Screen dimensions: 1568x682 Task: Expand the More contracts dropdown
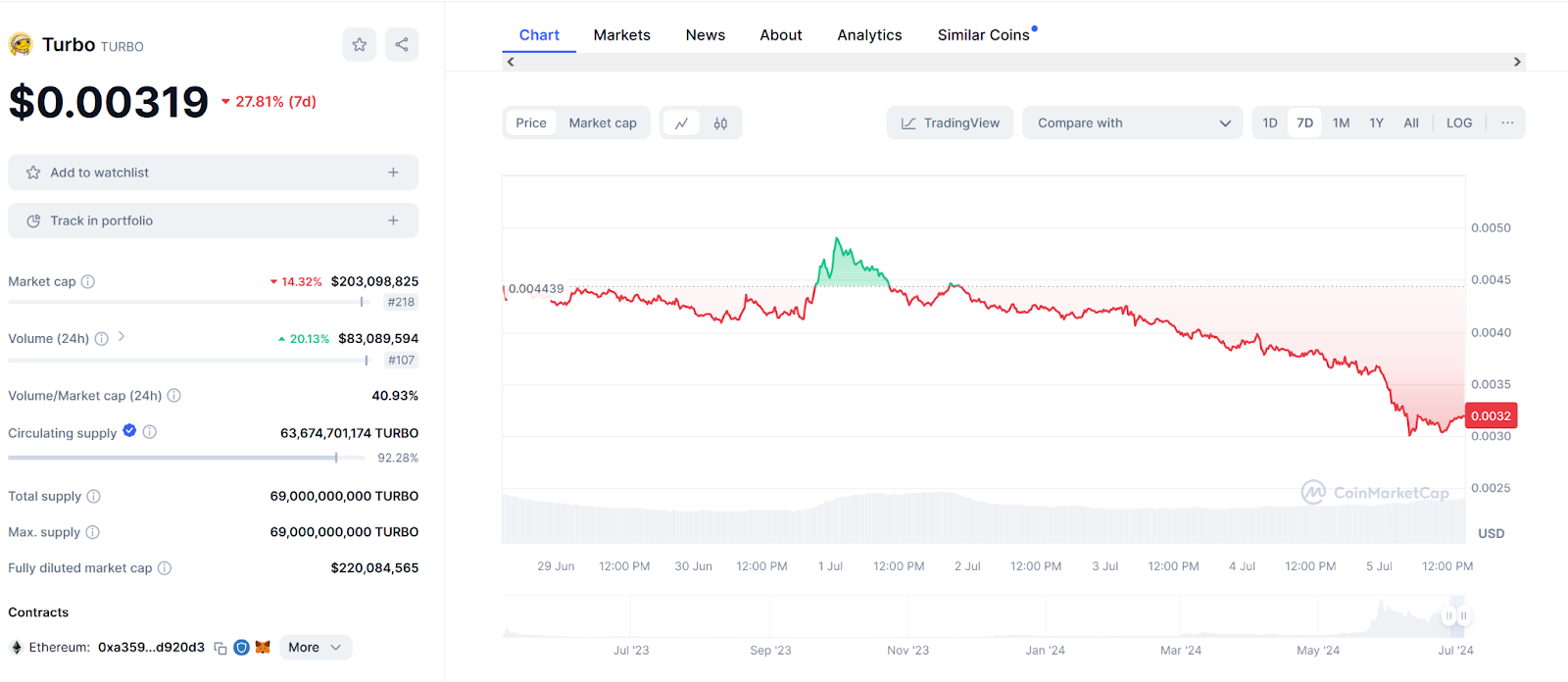[x=316, y=648]
